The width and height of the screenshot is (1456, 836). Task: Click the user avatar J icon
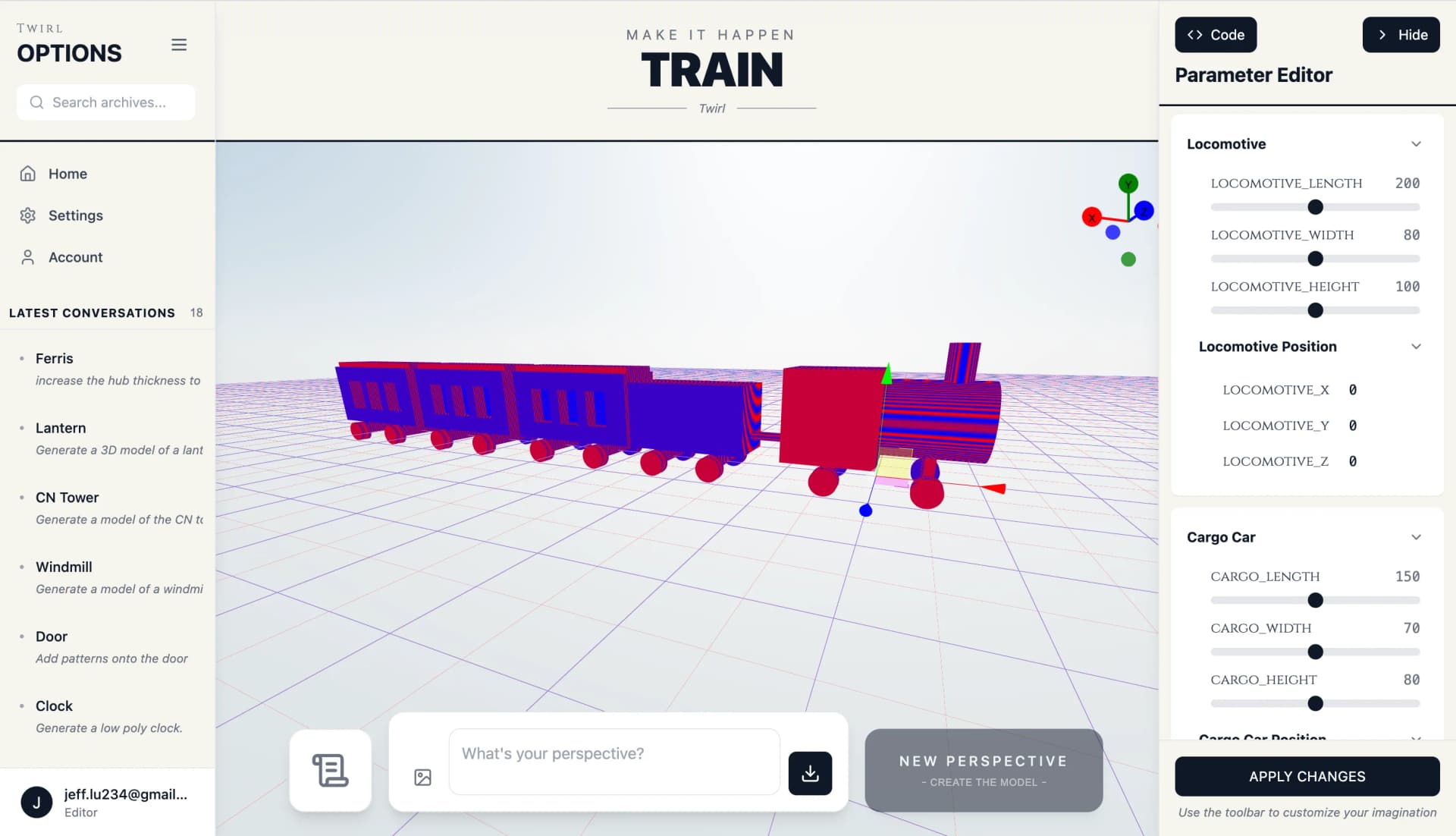pyautogui.click(x=36, y=802)
